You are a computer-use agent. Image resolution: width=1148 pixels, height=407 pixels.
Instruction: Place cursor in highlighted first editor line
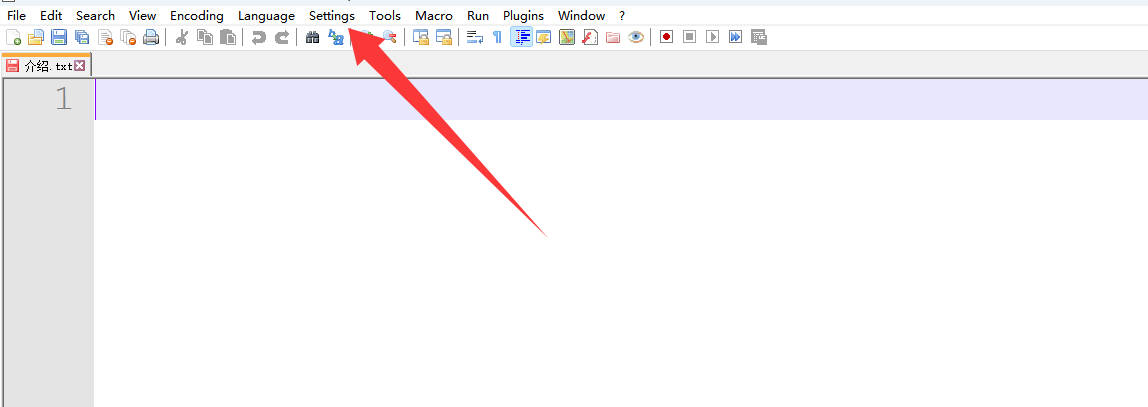pyautogui.click(x=621, y=100)
